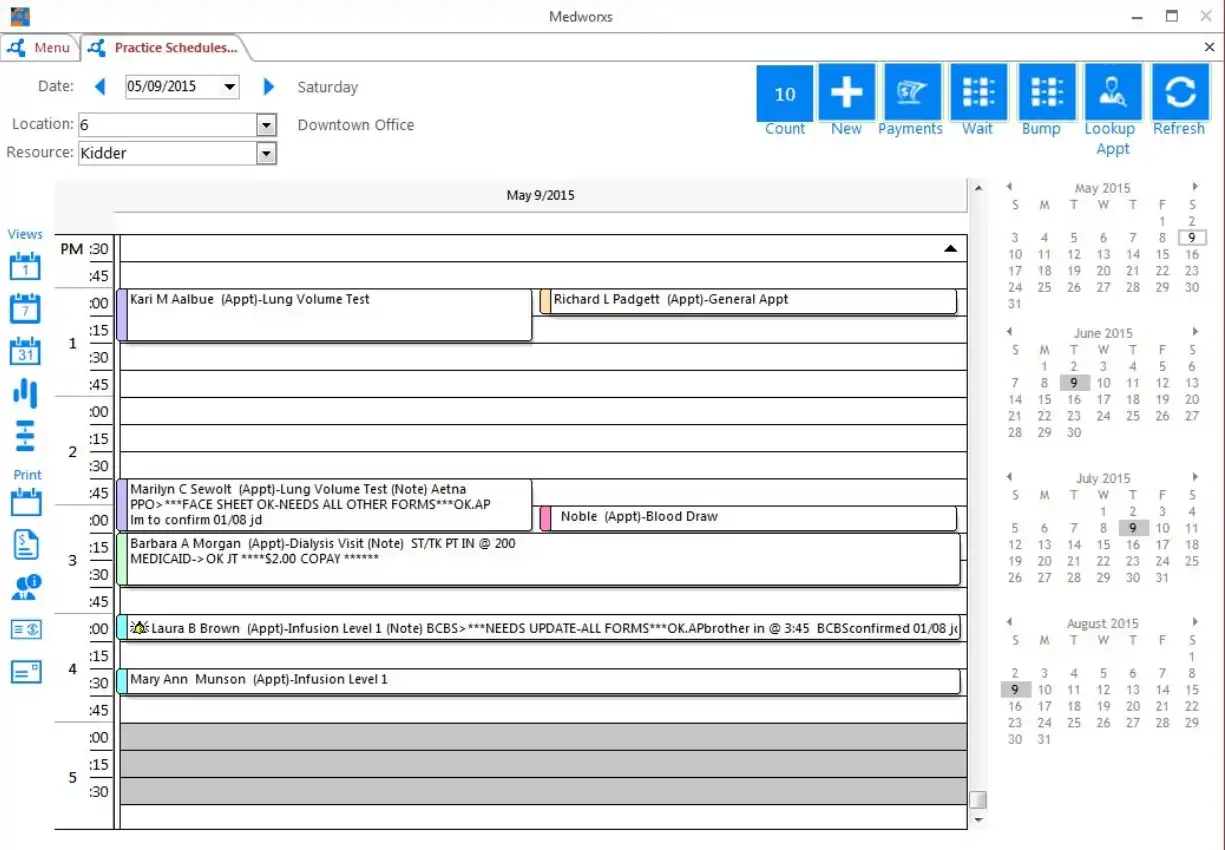This screenshot has height=850, width=1225.
Task: Click the Bump appointments icon
Action: tap(1044, 92)
